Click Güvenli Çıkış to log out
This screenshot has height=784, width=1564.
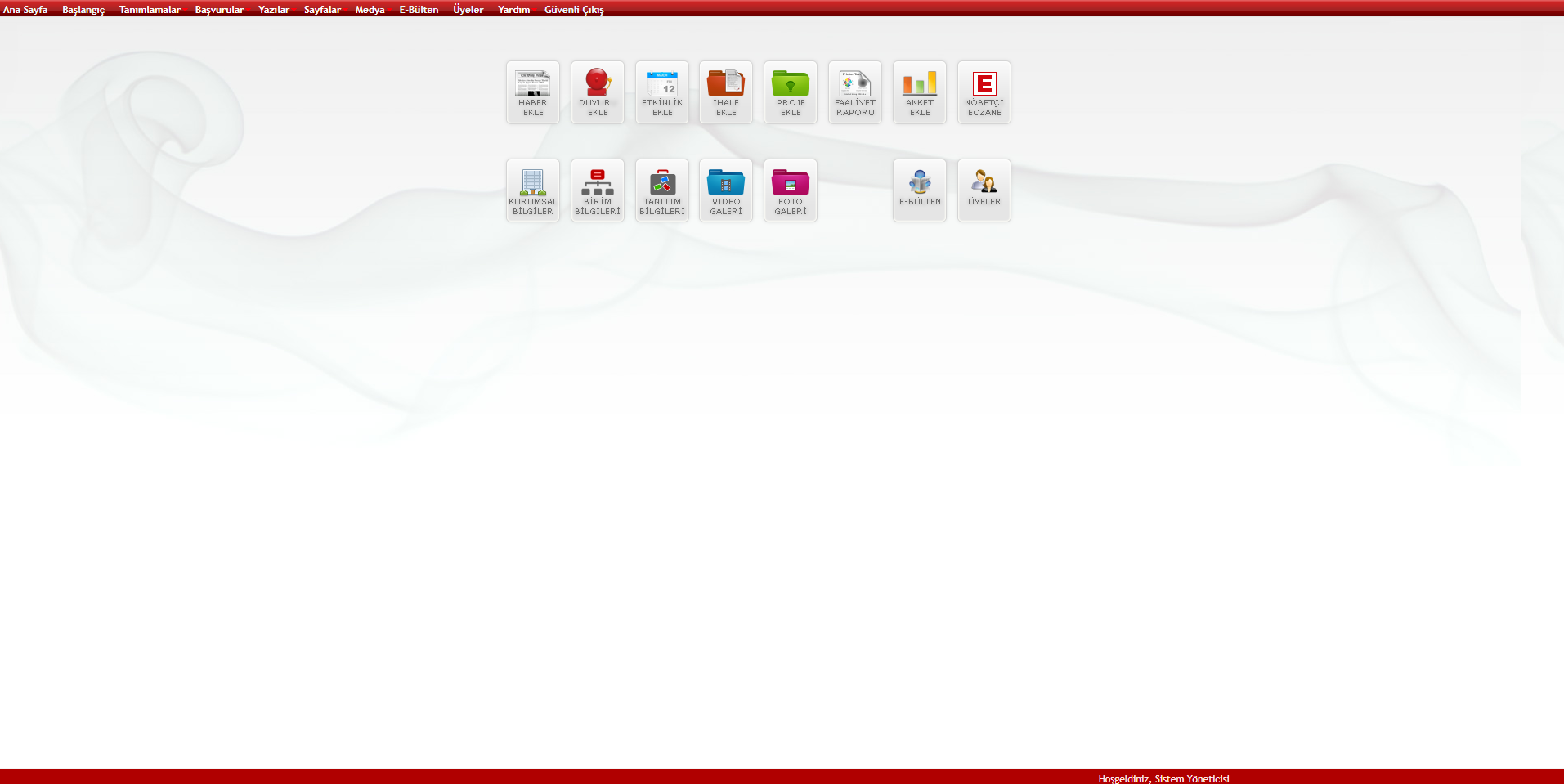pos(574,10)
